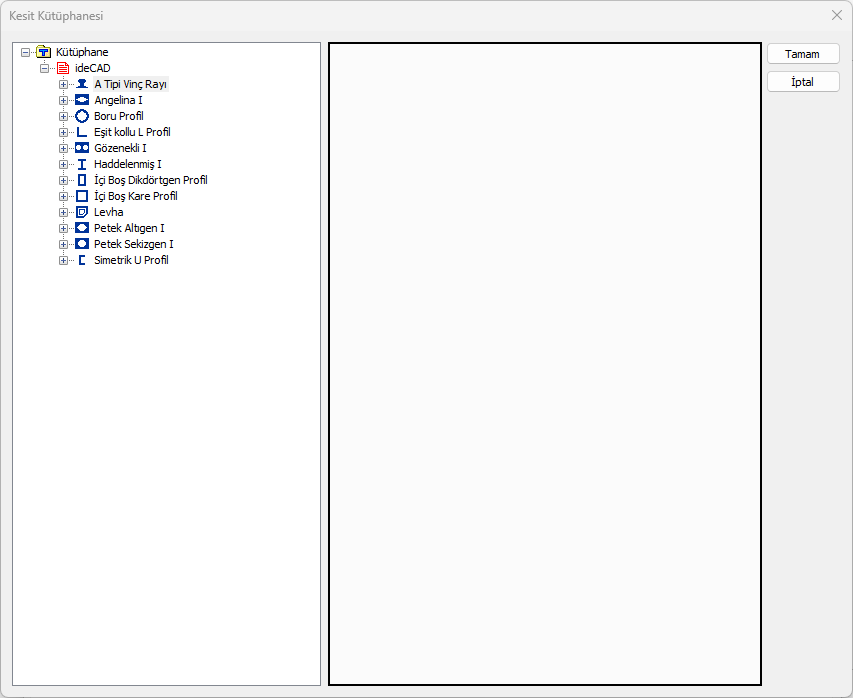Click the red ideCAD document icon

[x=63, y=68]
